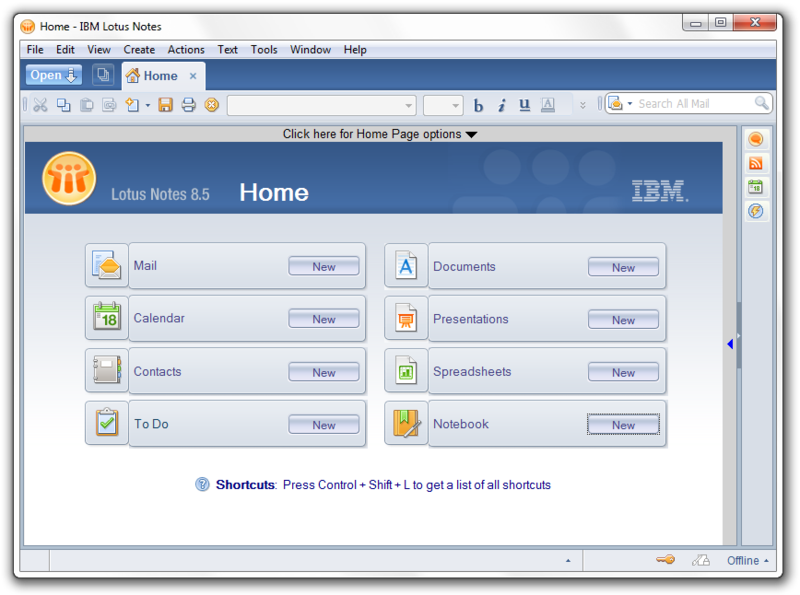800x595 pixels.
Task: Click the magnifier search icon
Action: point(761,103)
